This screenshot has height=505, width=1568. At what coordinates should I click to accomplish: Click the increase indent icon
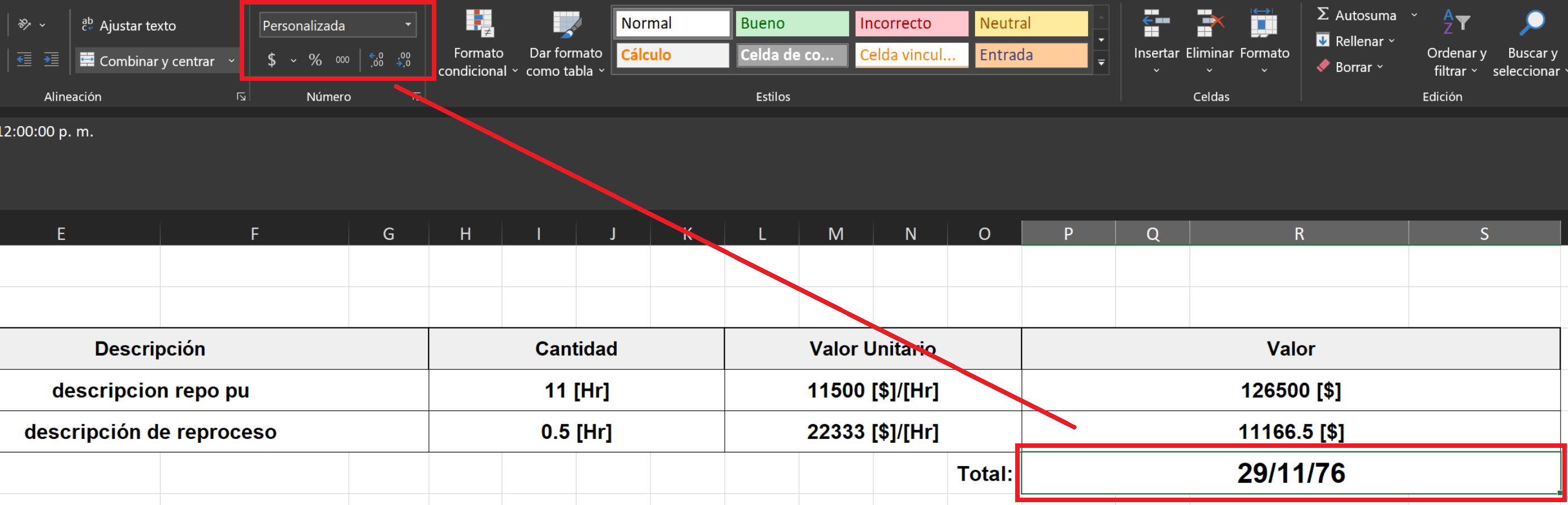(51, 60)
